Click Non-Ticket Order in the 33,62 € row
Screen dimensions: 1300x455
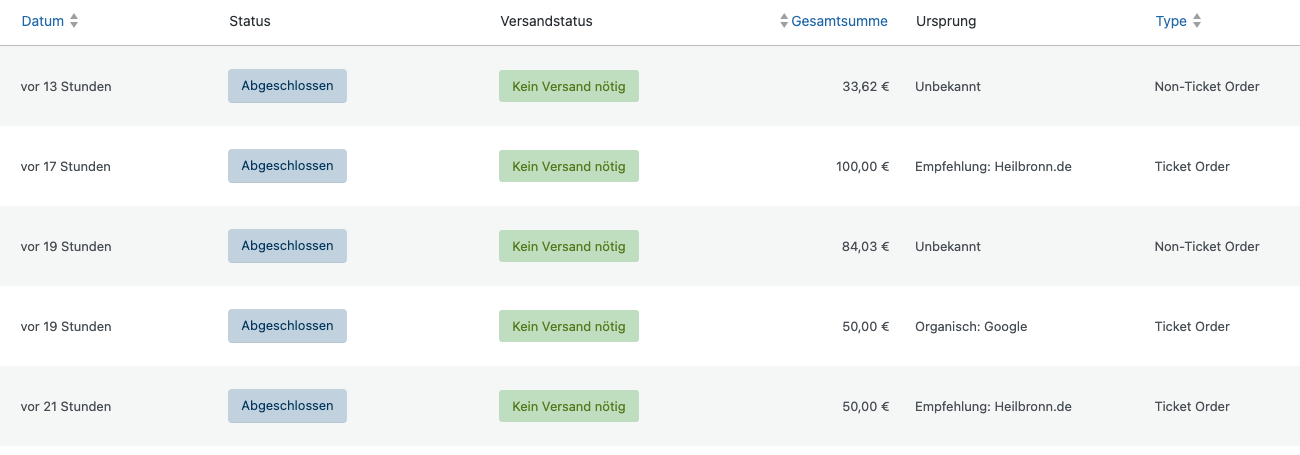(x=1207, y=86)
